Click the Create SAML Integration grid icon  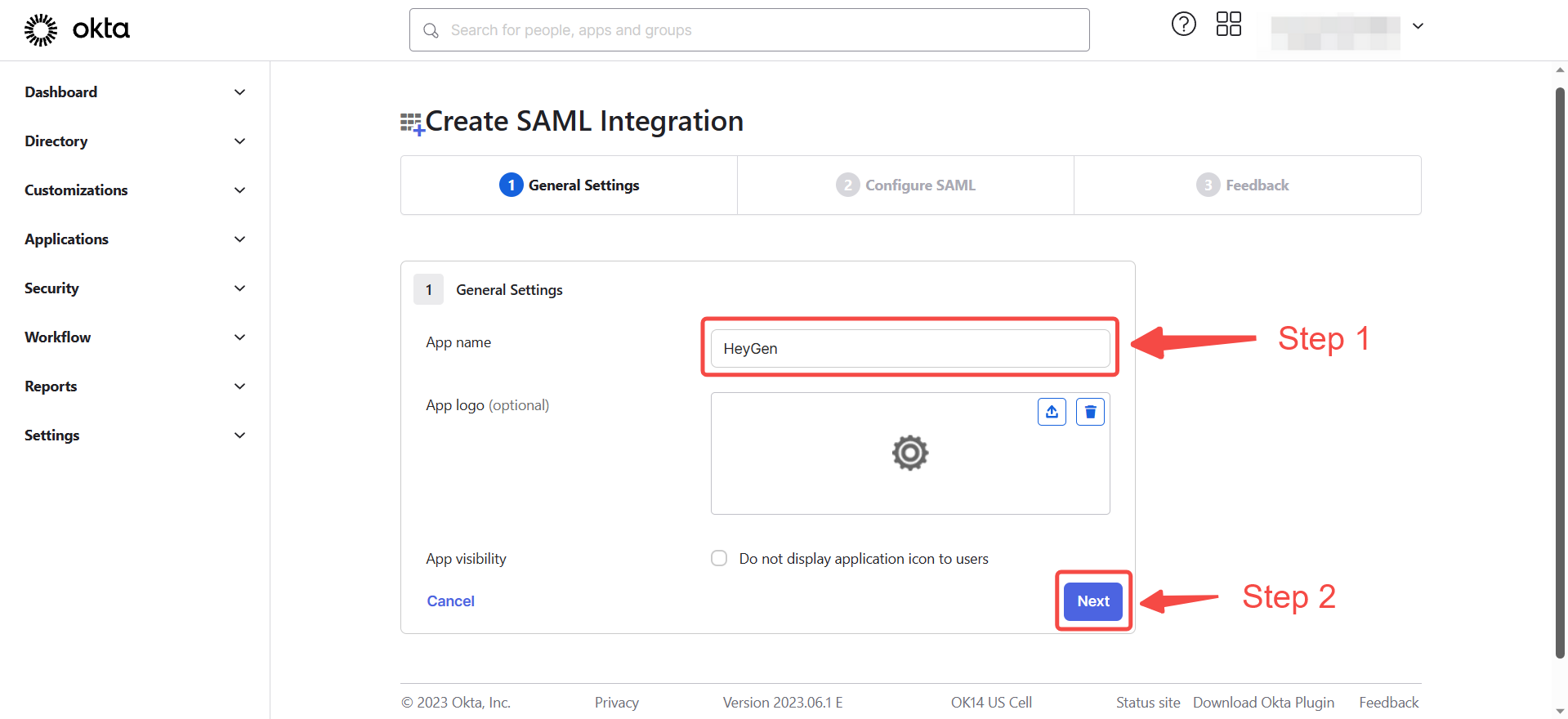[412, 123]
